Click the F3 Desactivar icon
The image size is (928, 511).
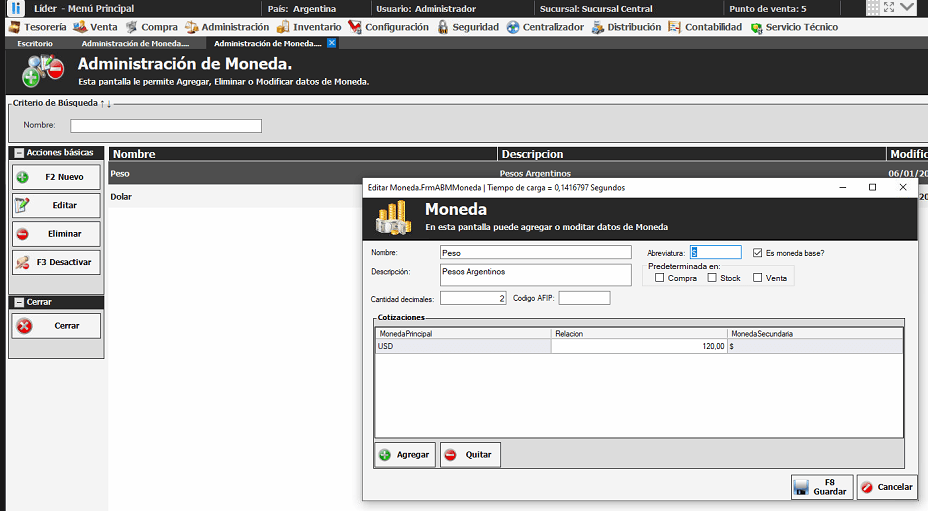click(23, 262)
